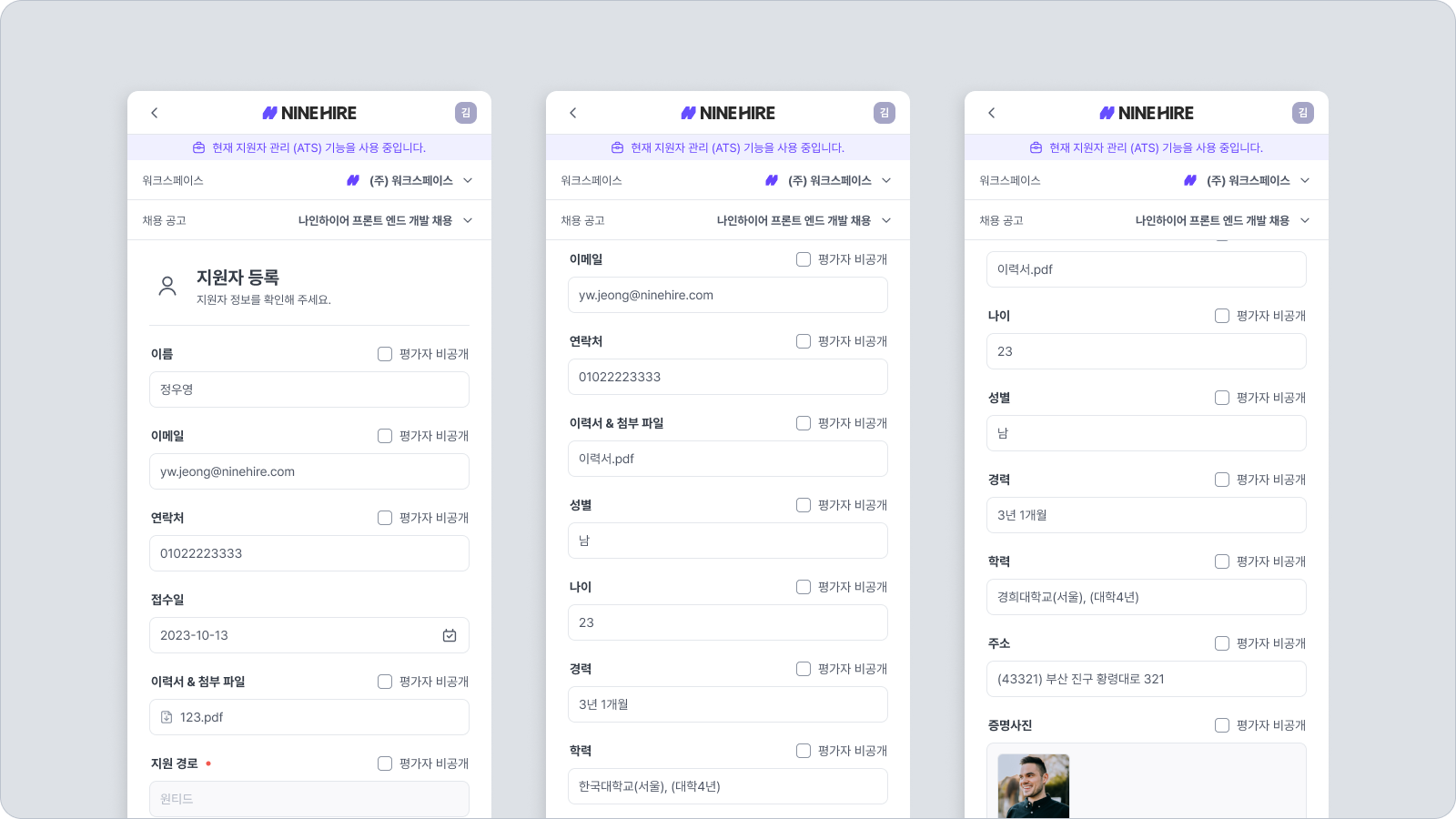
Task: Mark 평가자 비공개 for 학력 in the right screen
Action: (1222, 561)
